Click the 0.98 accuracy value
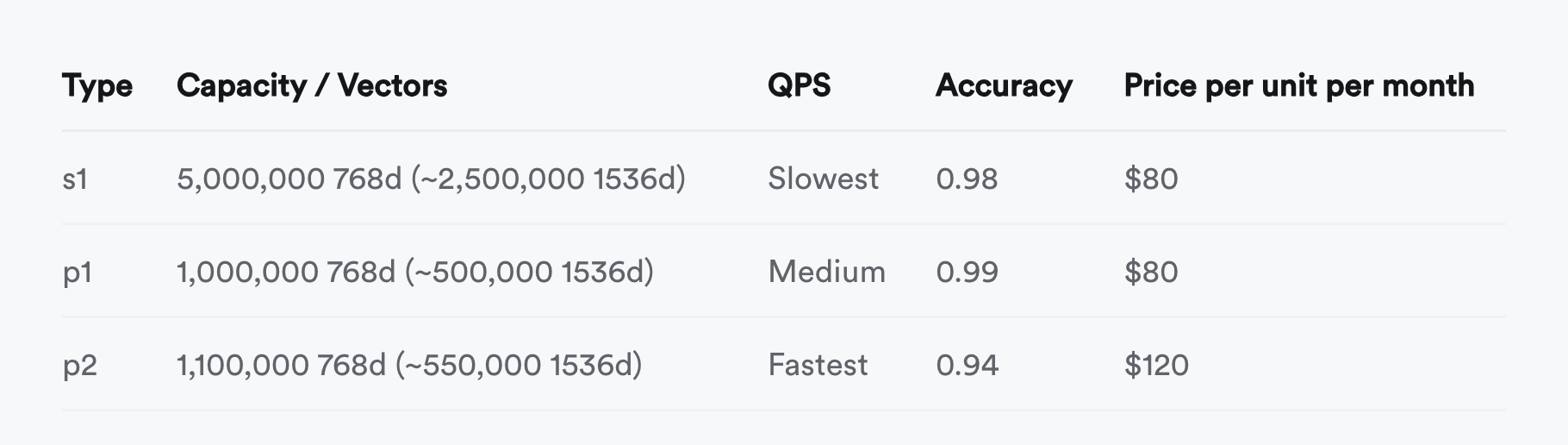 (967, 179)
